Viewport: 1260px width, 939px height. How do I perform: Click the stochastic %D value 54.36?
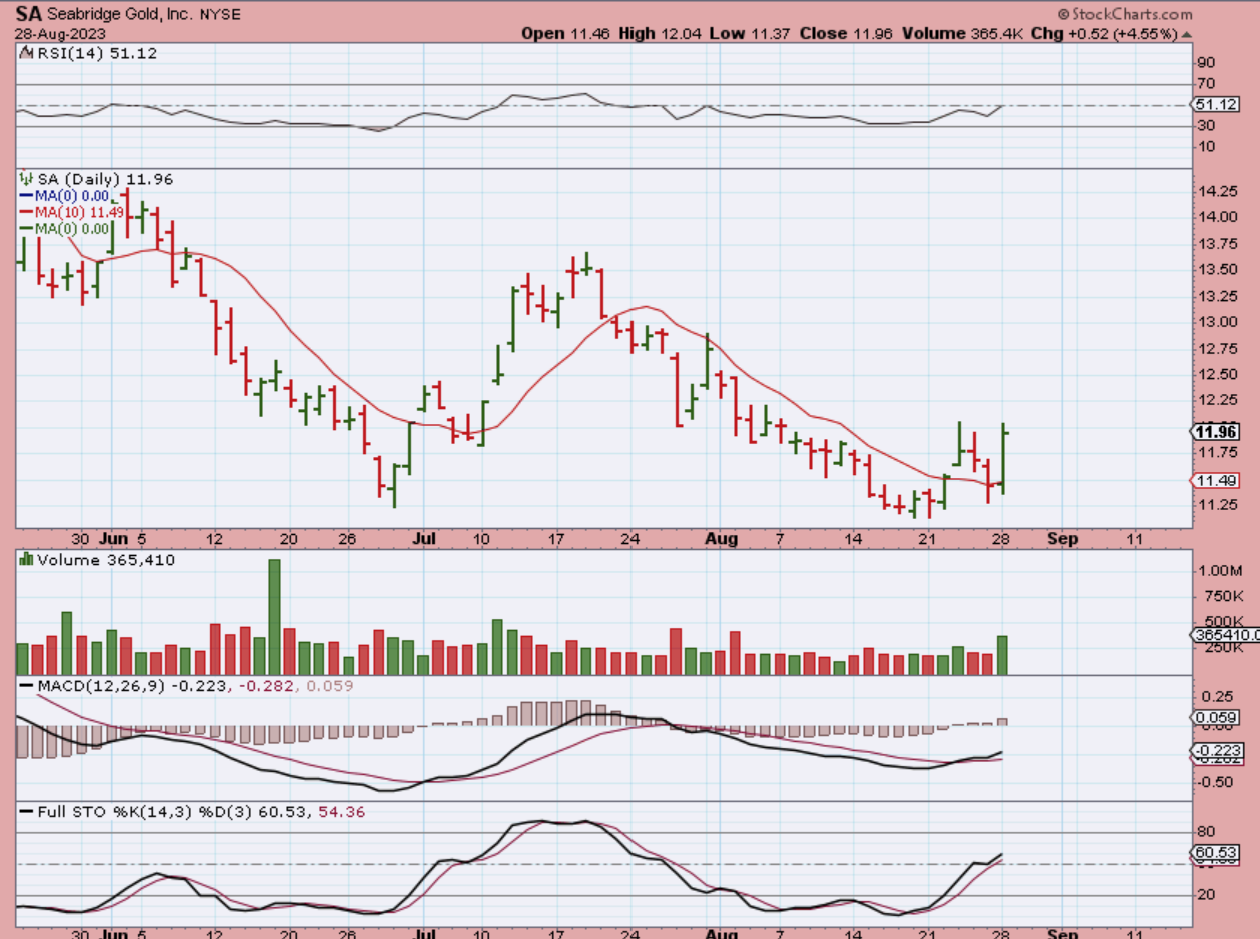tap(341, 812)
